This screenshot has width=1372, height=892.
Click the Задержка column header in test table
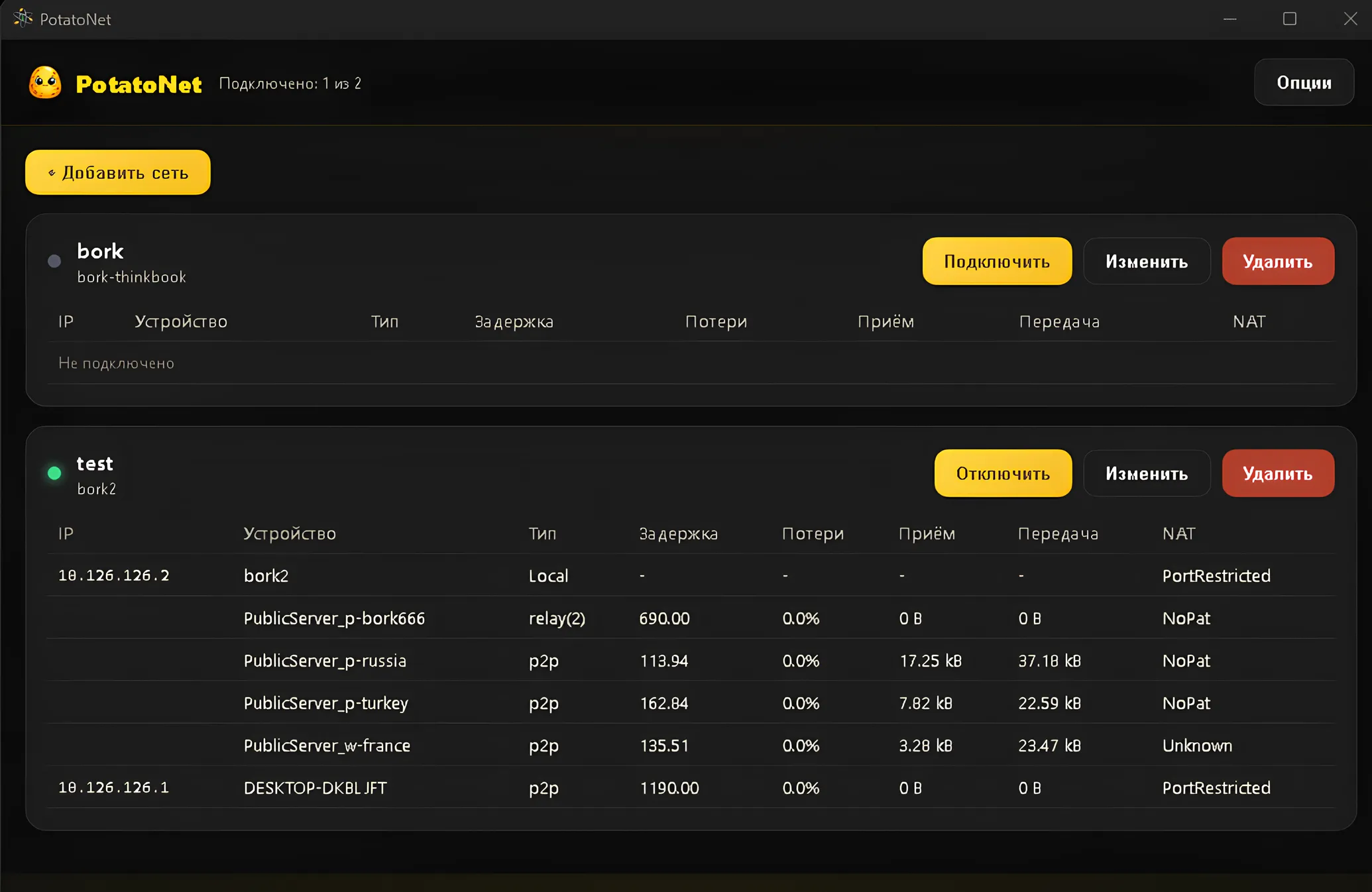pos(678,533)
